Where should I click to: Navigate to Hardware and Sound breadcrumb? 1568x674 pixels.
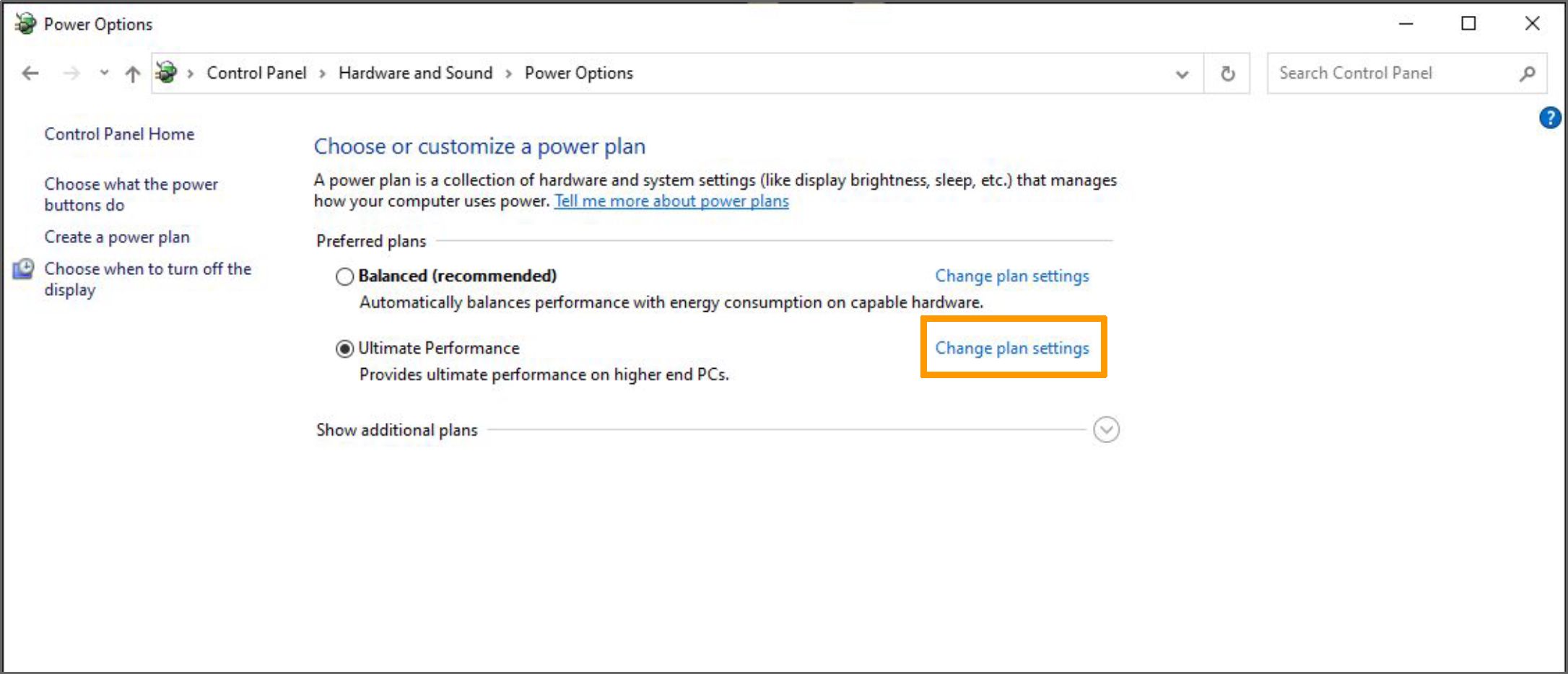(415, 73)
